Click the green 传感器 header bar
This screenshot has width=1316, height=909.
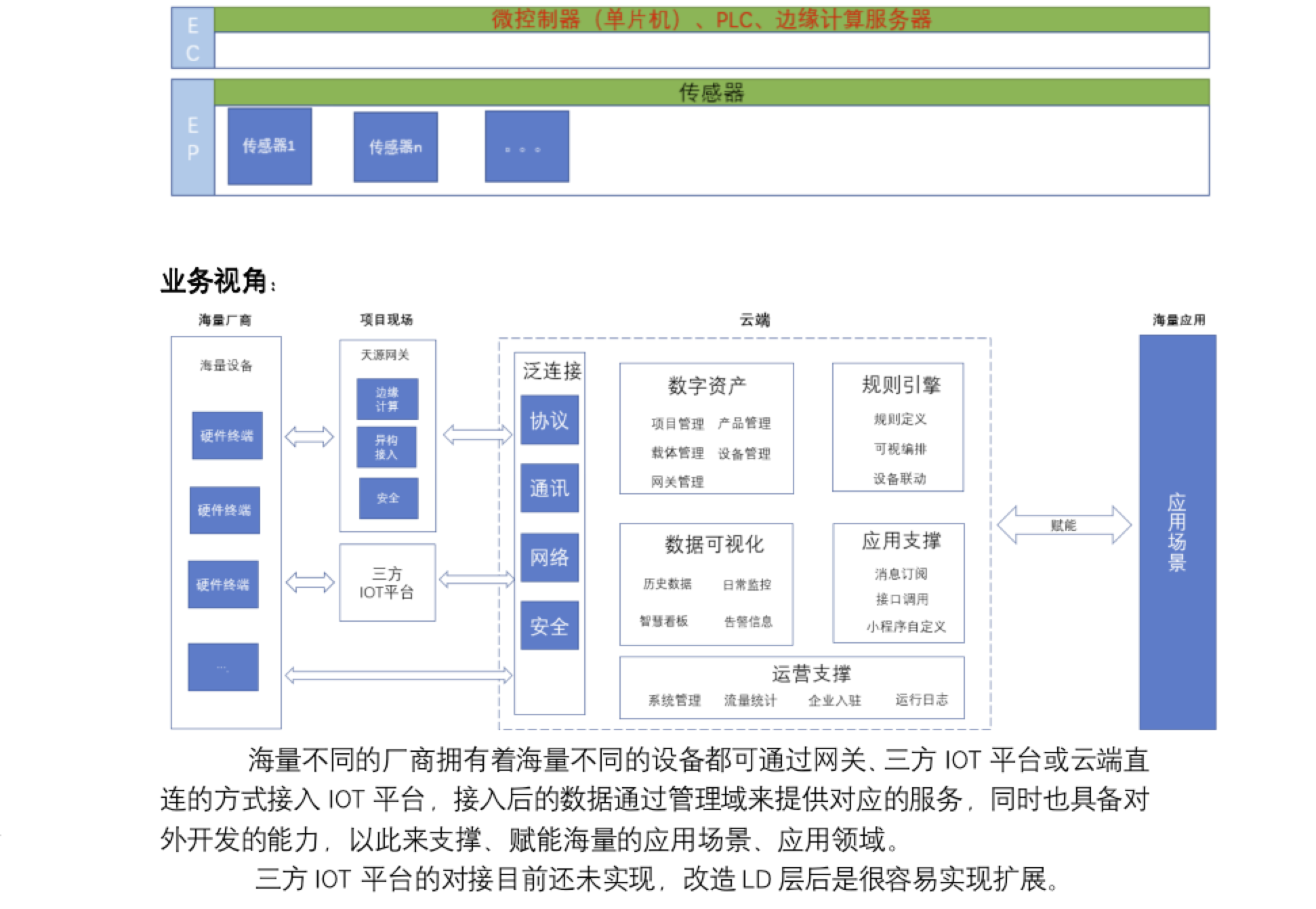pos(712,92)
